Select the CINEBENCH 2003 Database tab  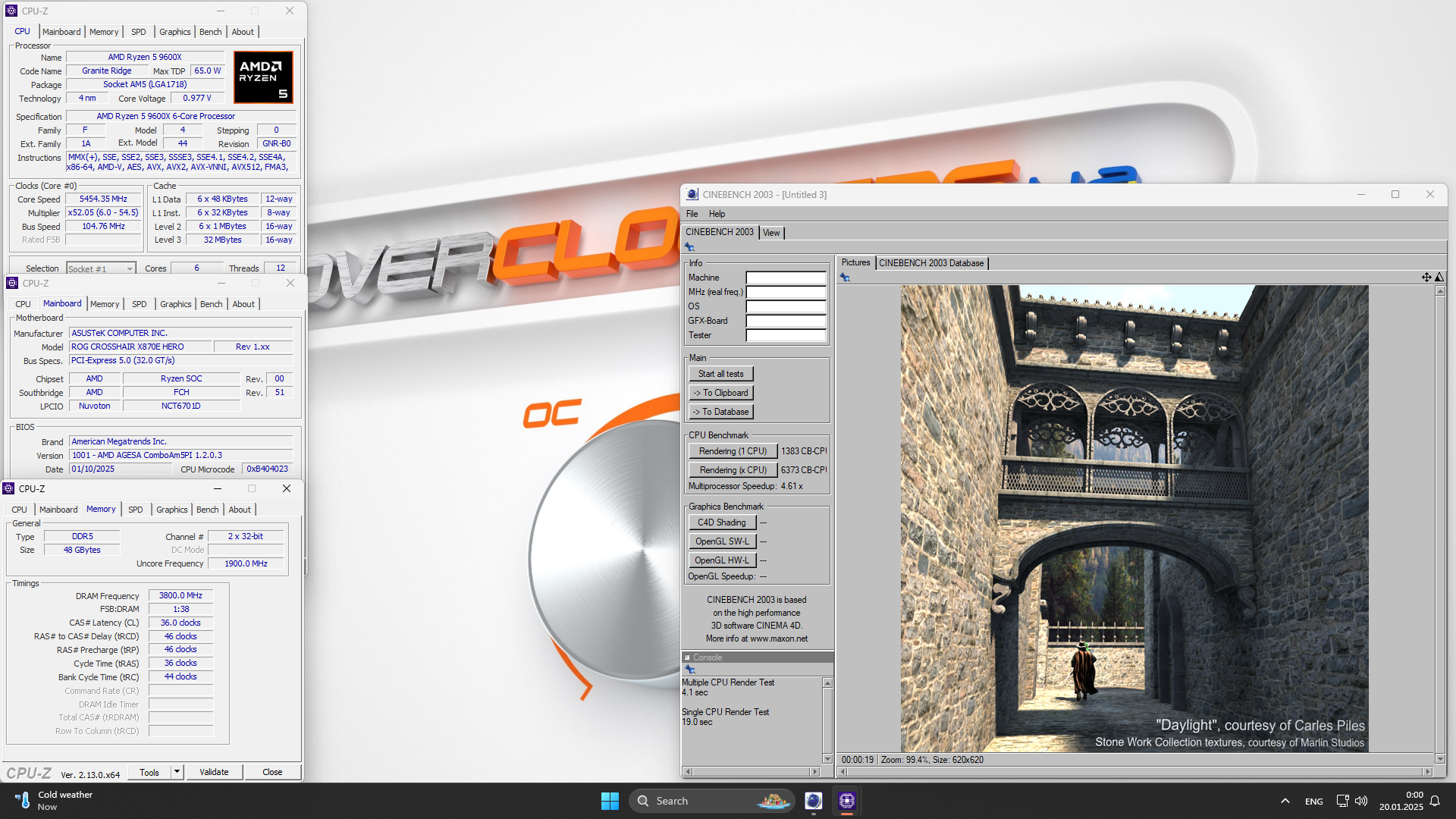click(x=931, y=263)
